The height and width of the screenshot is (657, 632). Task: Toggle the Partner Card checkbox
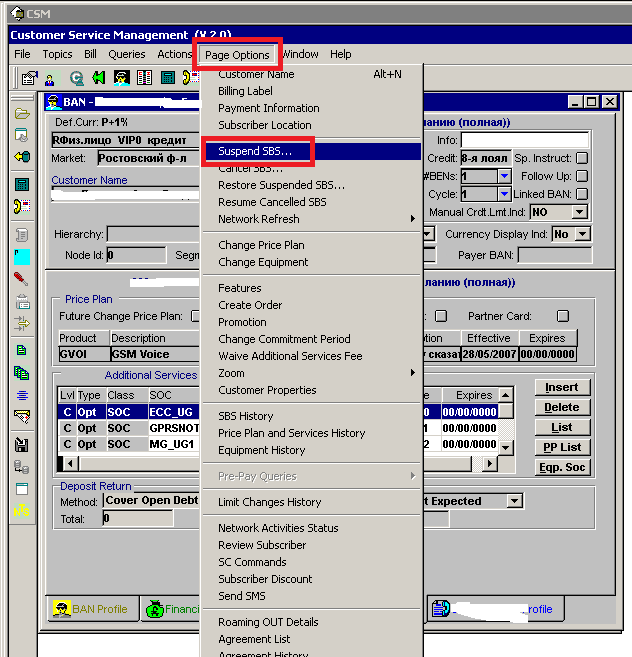(x=563, y=316)
